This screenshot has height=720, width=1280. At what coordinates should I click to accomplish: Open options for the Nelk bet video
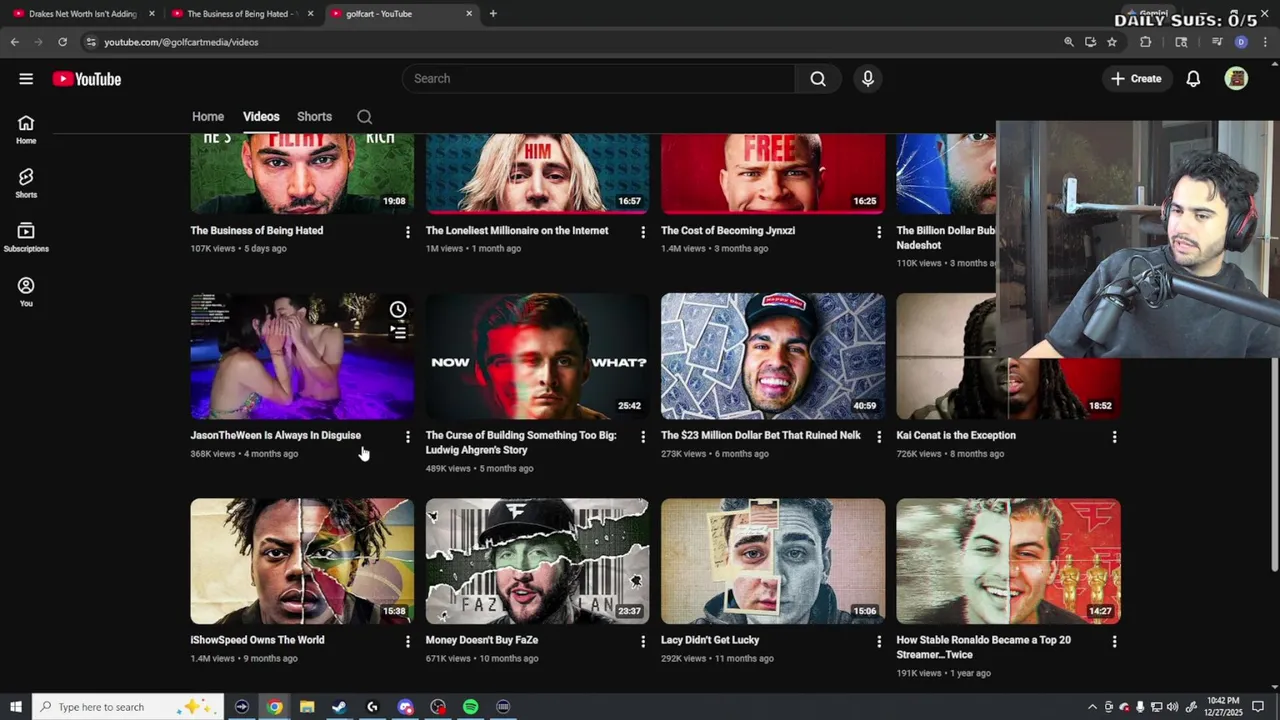point(879,437)
